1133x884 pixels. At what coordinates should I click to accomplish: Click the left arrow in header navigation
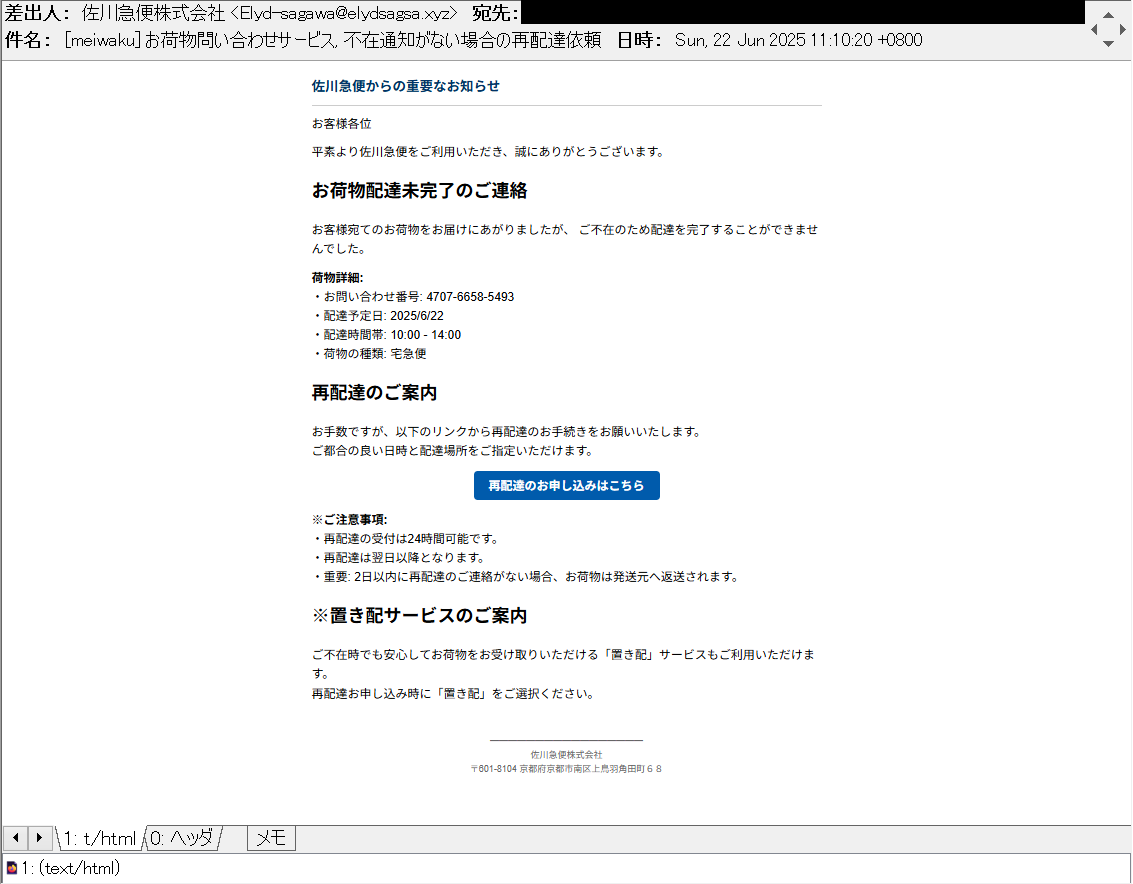click(1094, 30)
